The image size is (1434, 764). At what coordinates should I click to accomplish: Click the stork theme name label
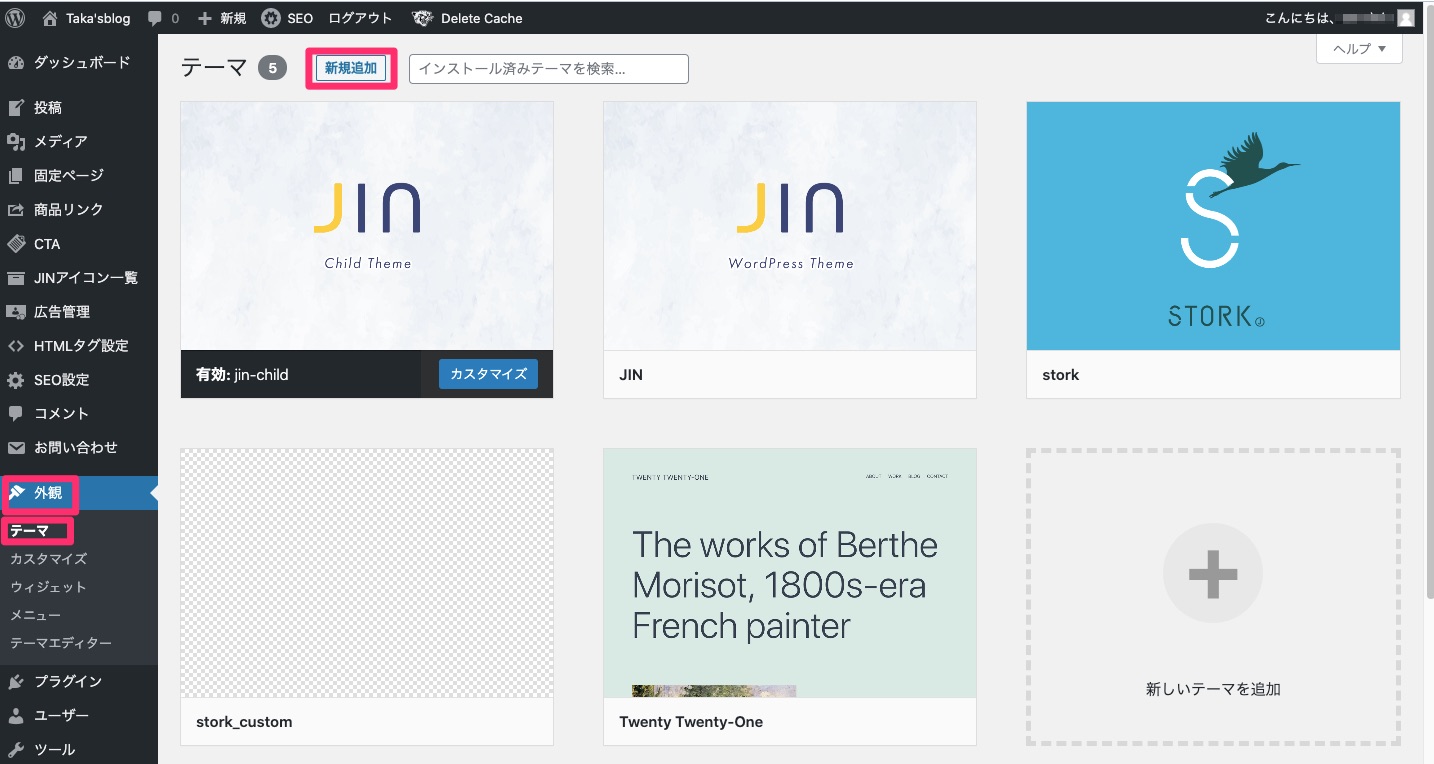(1061, 375)
